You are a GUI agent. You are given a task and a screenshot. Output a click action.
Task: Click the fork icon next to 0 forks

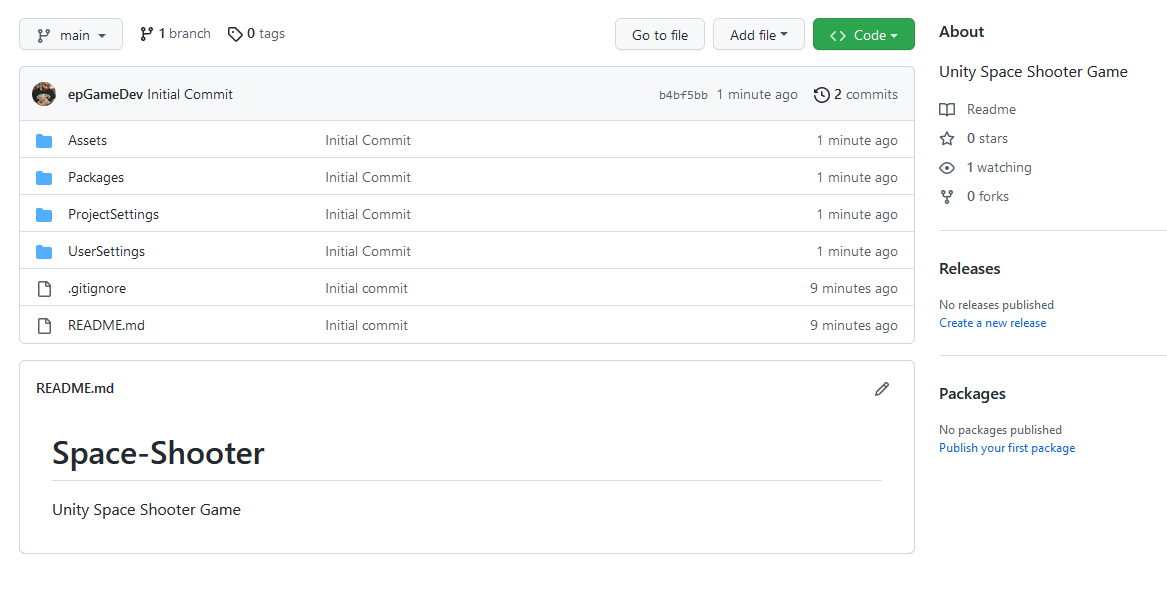pos(946,196)
